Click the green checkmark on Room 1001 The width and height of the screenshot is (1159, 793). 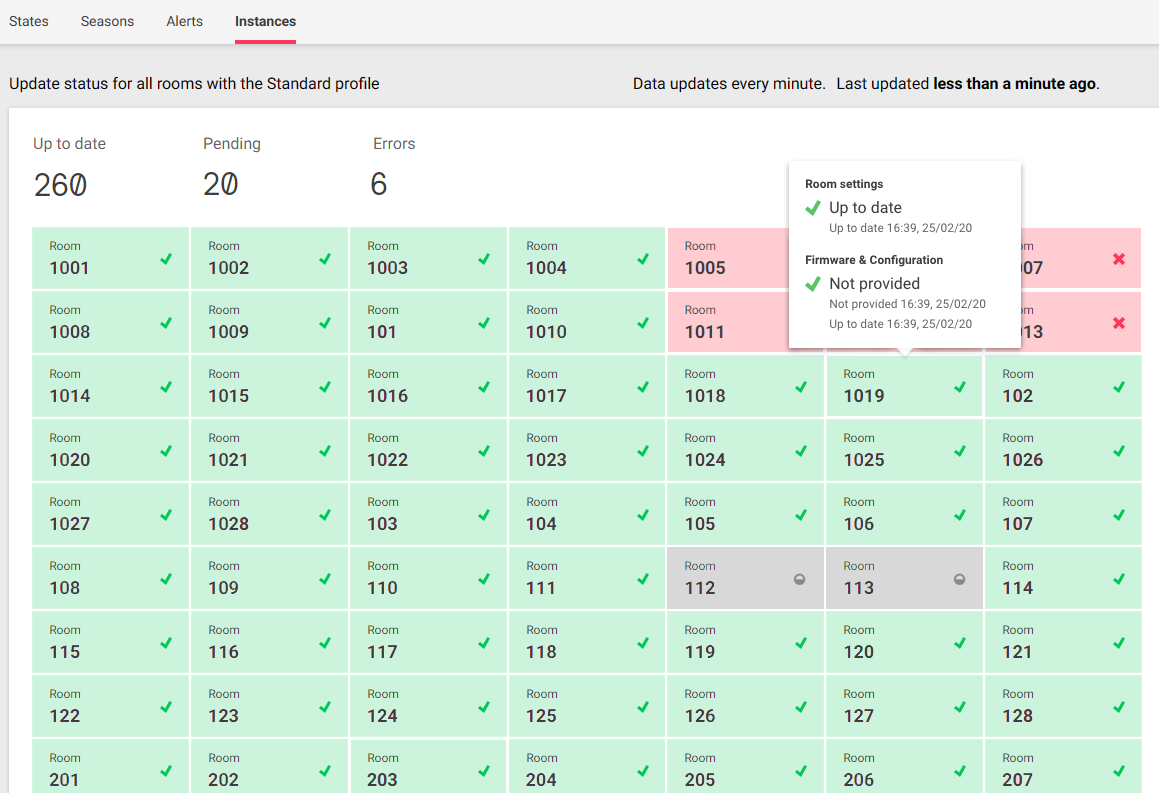click(x=166, y=258)
